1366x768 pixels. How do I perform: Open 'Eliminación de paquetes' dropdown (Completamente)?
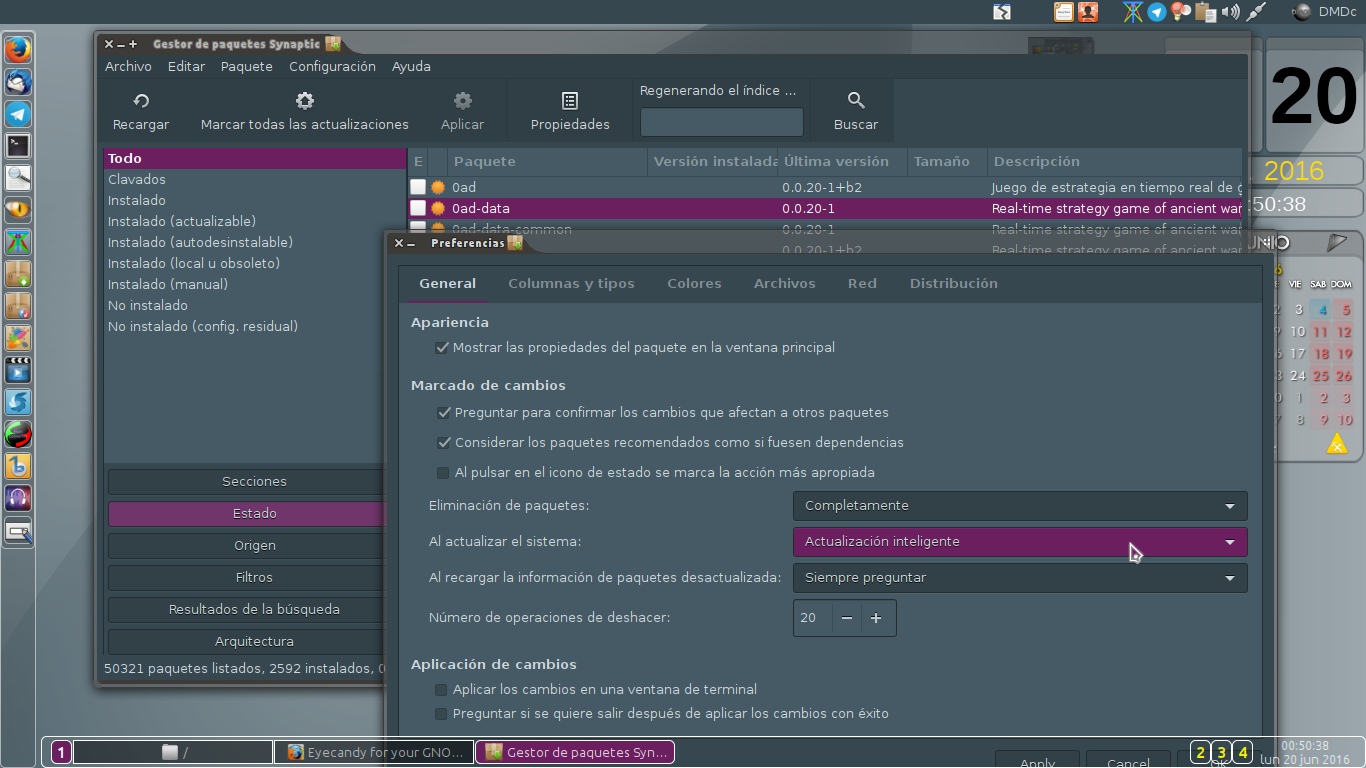[1020, 506]
